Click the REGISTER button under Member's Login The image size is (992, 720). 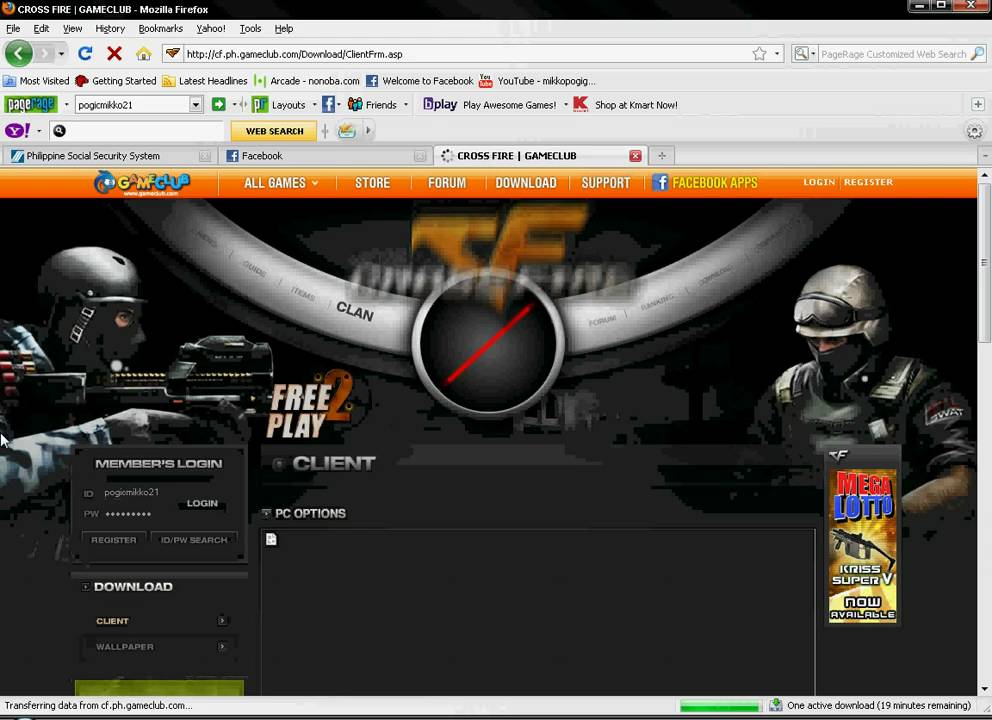click(x=114, y=540)
